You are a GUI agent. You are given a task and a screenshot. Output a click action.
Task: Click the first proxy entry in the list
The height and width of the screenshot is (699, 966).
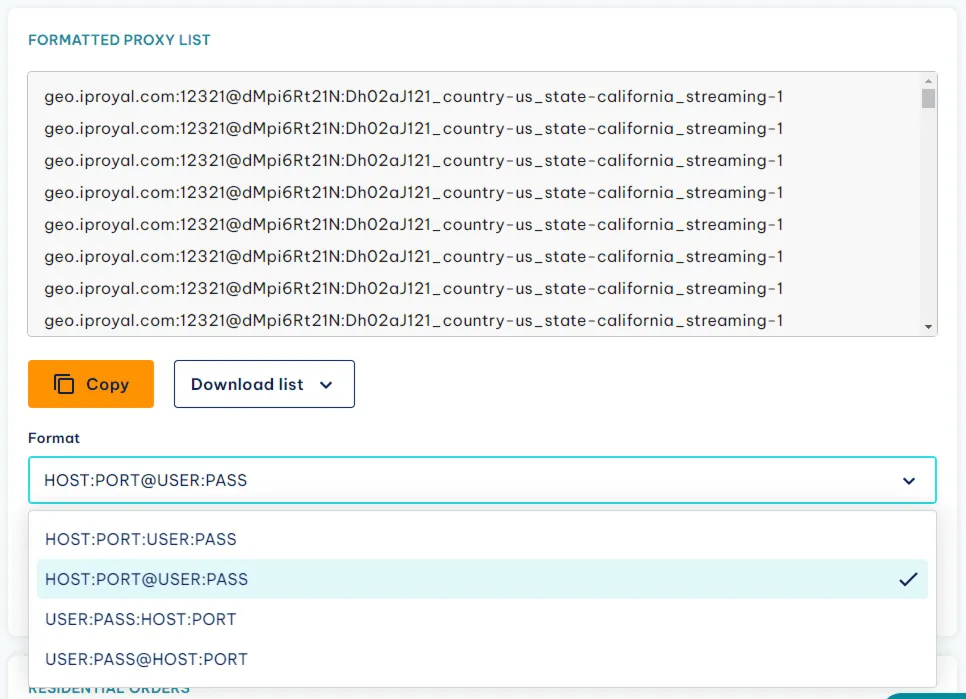[413, 97]
